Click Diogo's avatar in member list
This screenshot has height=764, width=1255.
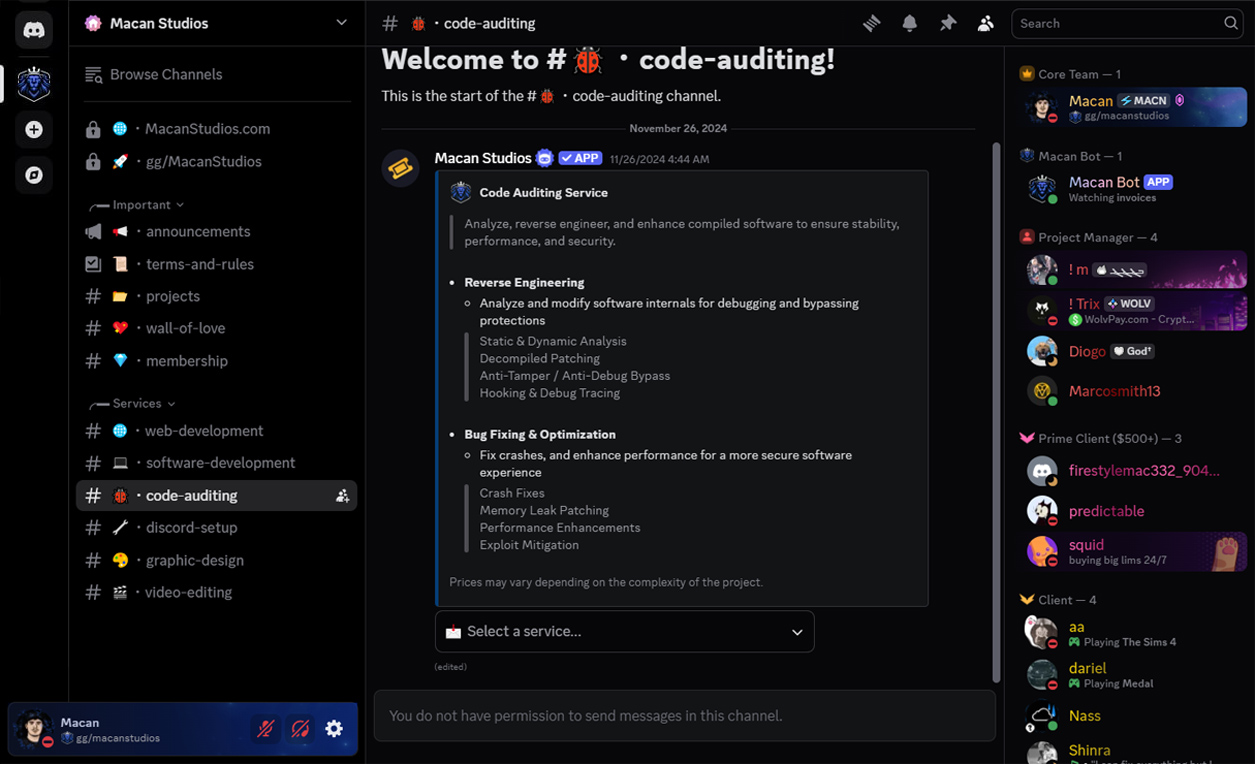tap(1042, 351)
